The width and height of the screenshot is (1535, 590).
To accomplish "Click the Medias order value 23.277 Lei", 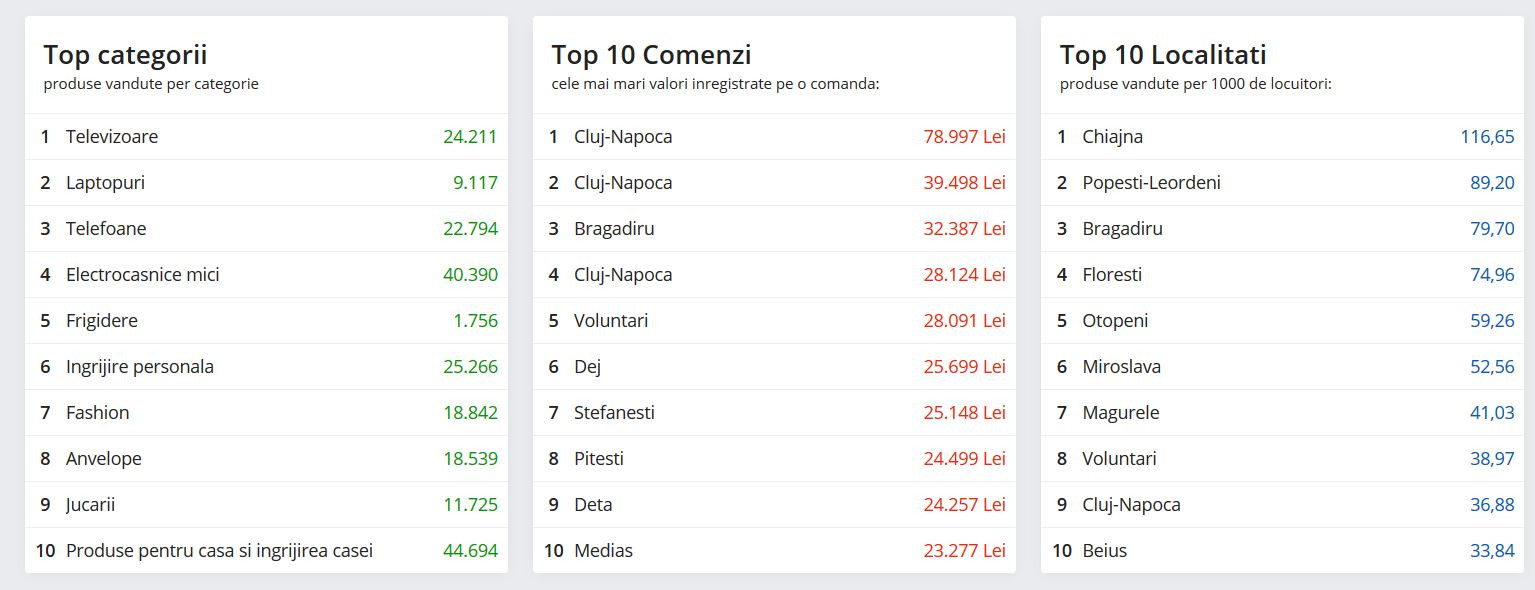I will click(964, 551).
